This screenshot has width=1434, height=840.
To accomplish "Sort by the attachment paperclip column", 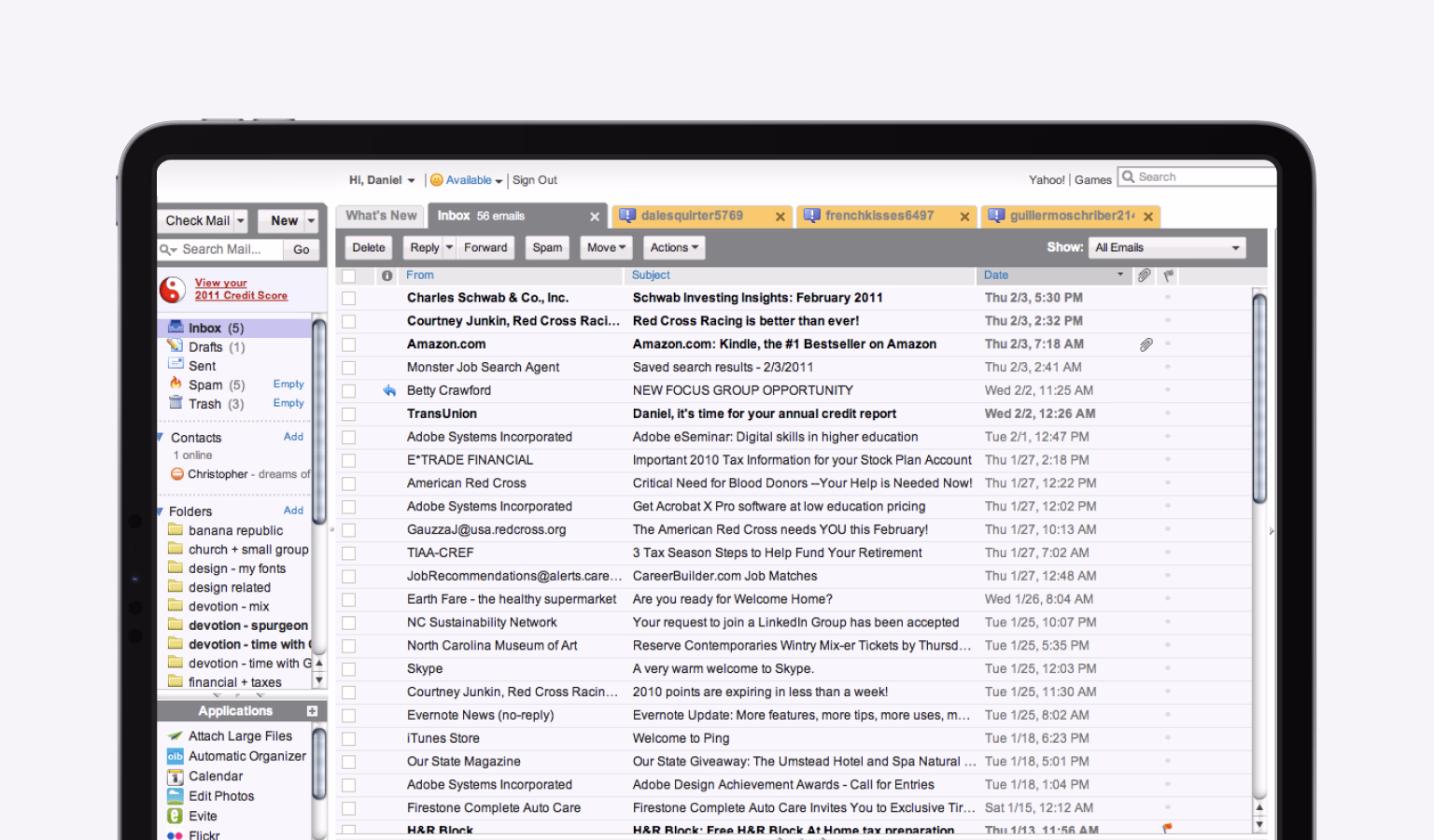I will [x=1144, y=275].
